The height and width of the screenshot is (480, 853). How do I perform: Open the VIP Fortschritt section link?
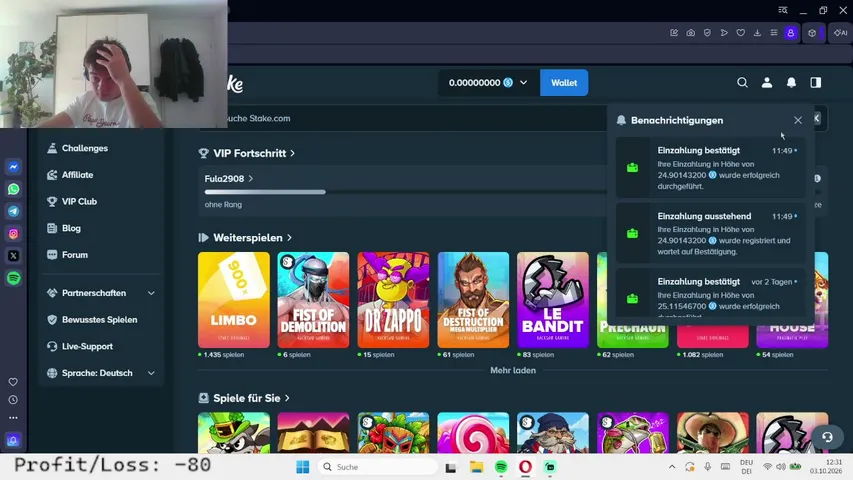(x=248, y=153)
